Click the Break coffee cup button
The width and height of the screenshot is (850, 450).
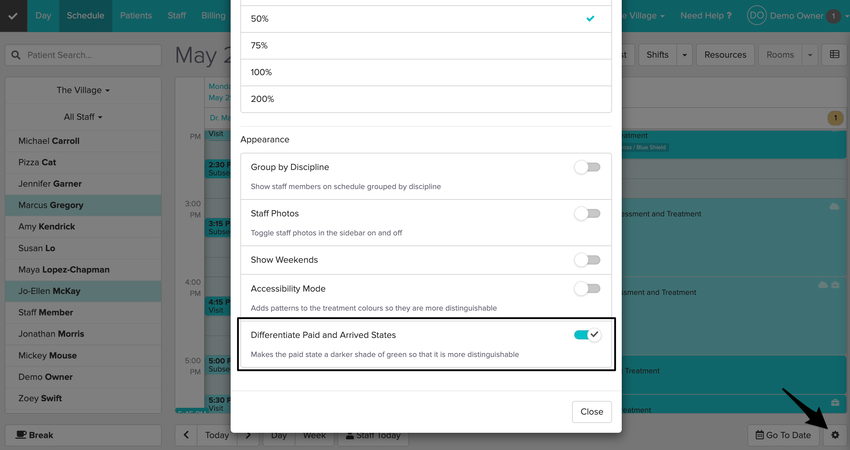coord(83,435)
